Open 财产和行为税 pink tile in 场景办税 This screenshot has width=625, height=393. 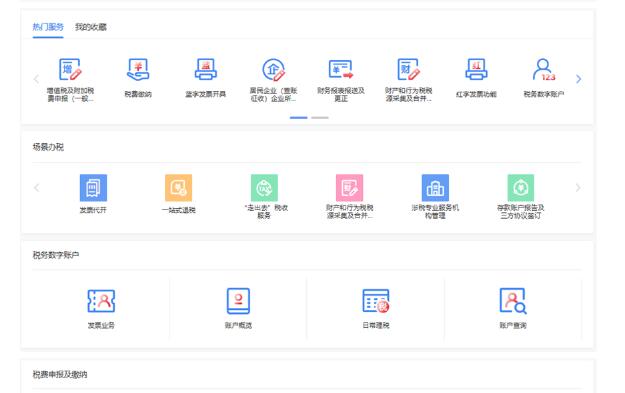(x=350, y=188)
